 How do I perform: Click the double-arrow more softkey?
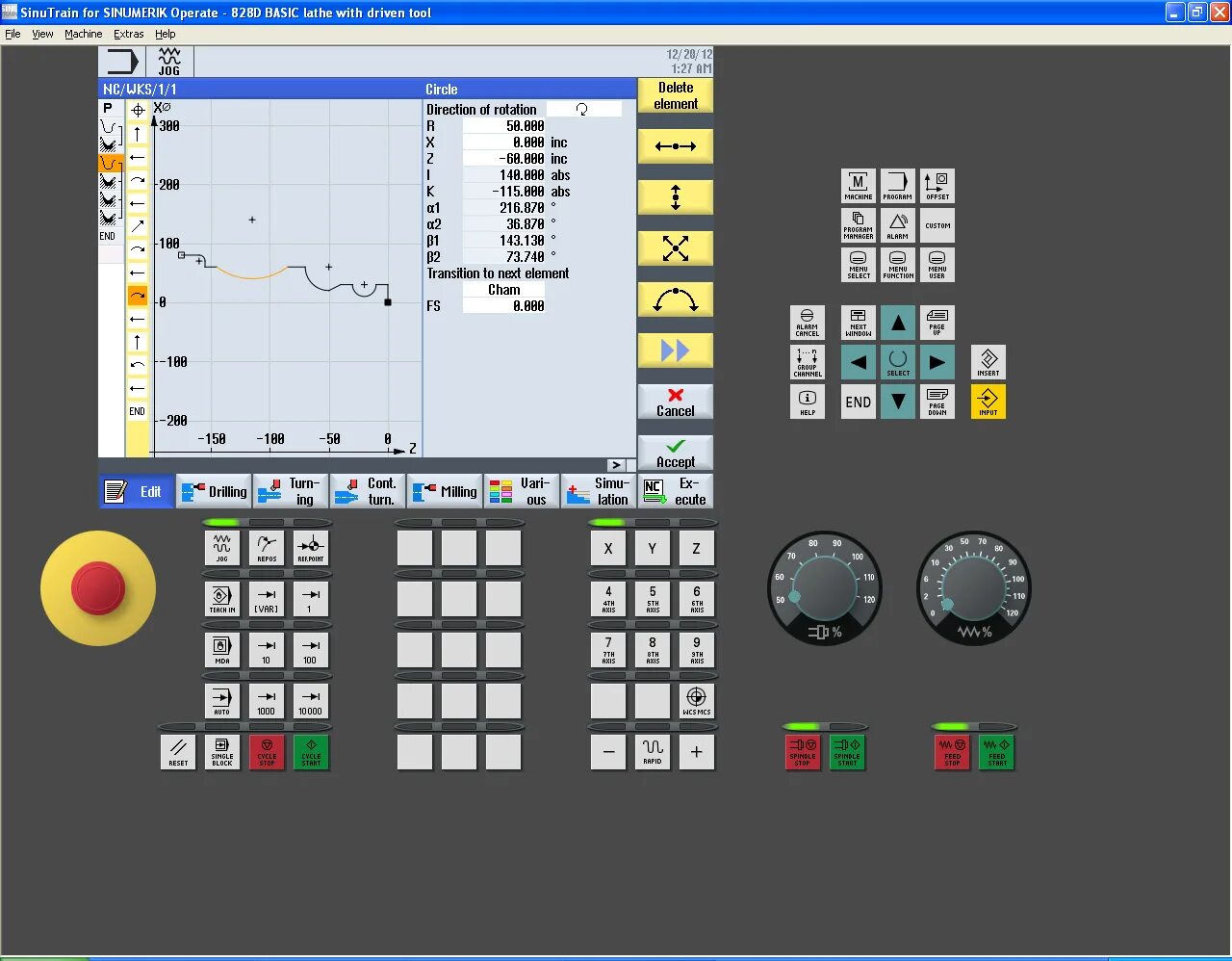coord(676,351)
